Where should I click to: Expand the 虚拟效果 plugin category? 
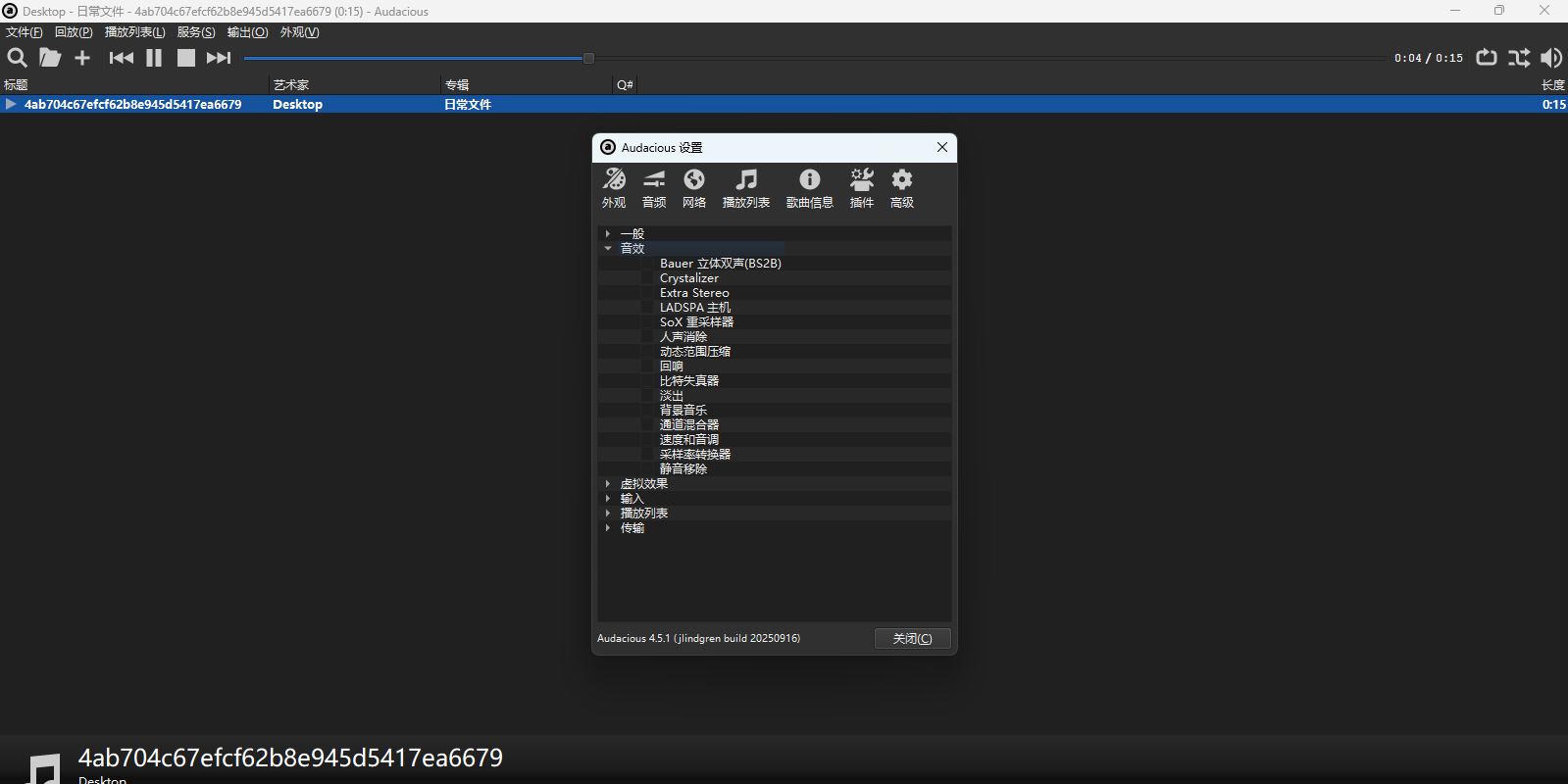pyautogui.click(x=608, y=484)
